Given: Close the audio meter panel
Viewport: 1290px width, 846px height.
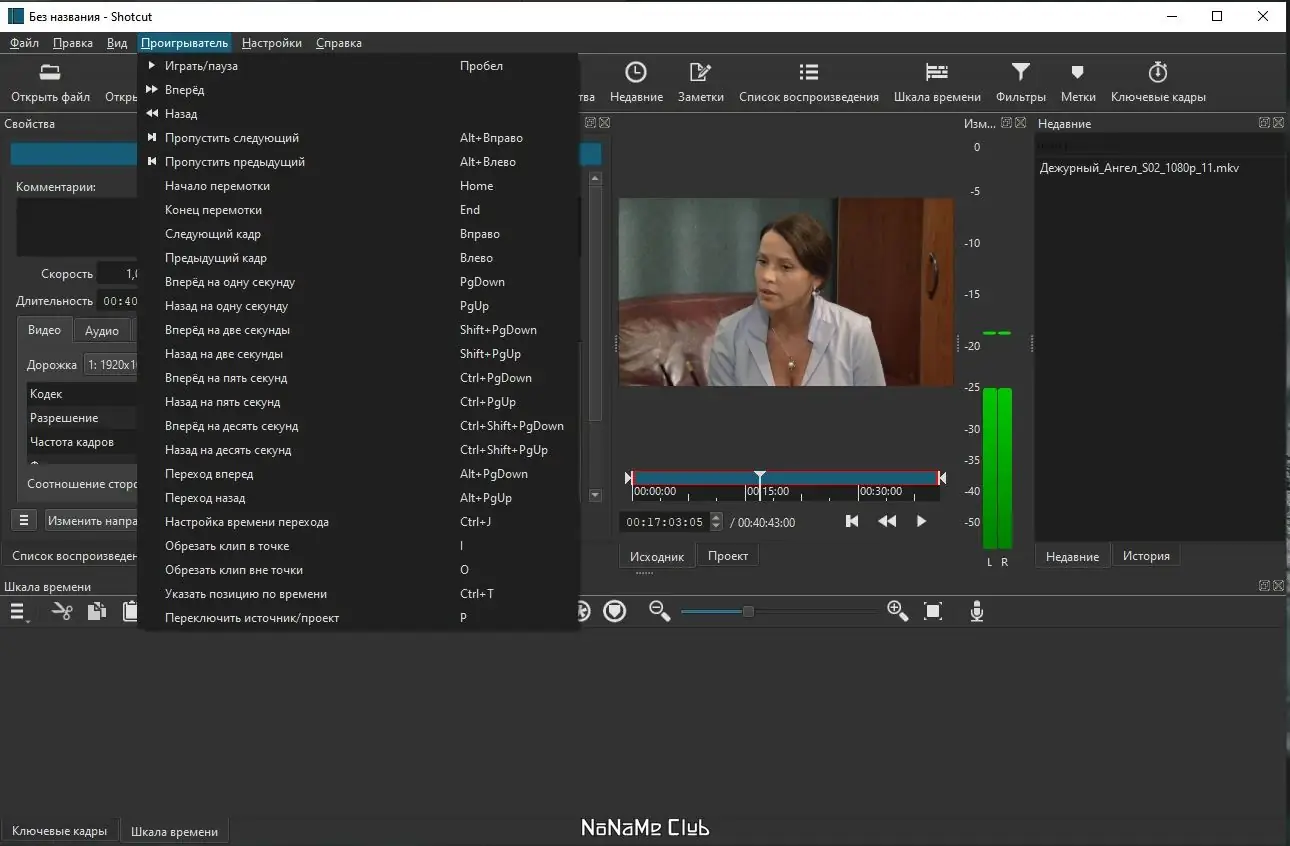Looking at the screenshot, I should (1020, 123).
